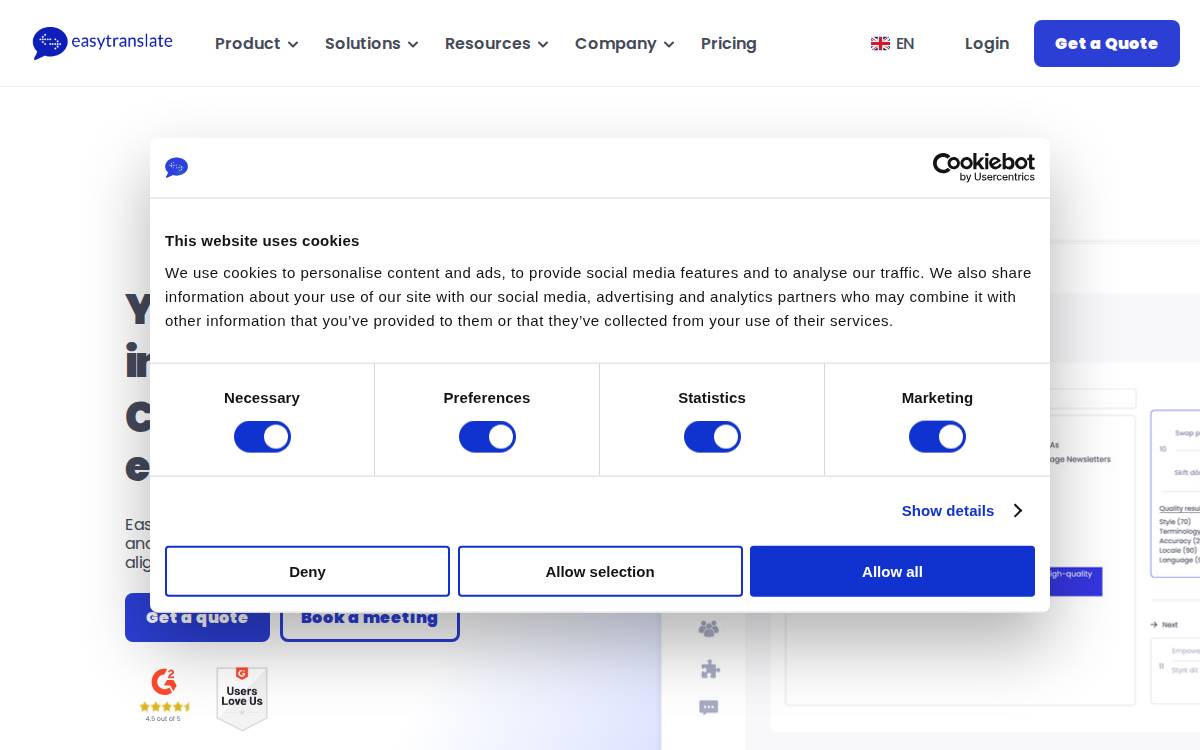Open the Product menu
Image resolution: width=1200 pixels, height=750 pixels.
pos(257,44)
